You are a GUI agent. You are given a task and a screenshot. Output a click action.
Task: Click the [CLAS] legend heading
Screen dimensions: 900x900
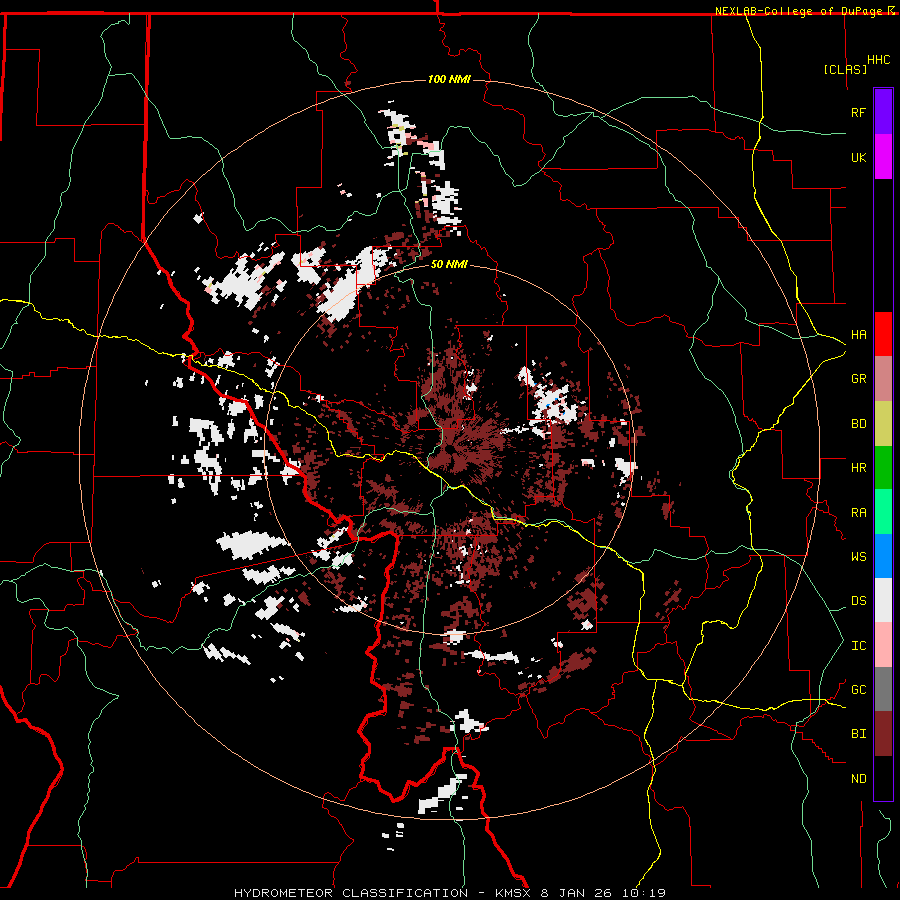pyautogui.click(x=845, y=69)
